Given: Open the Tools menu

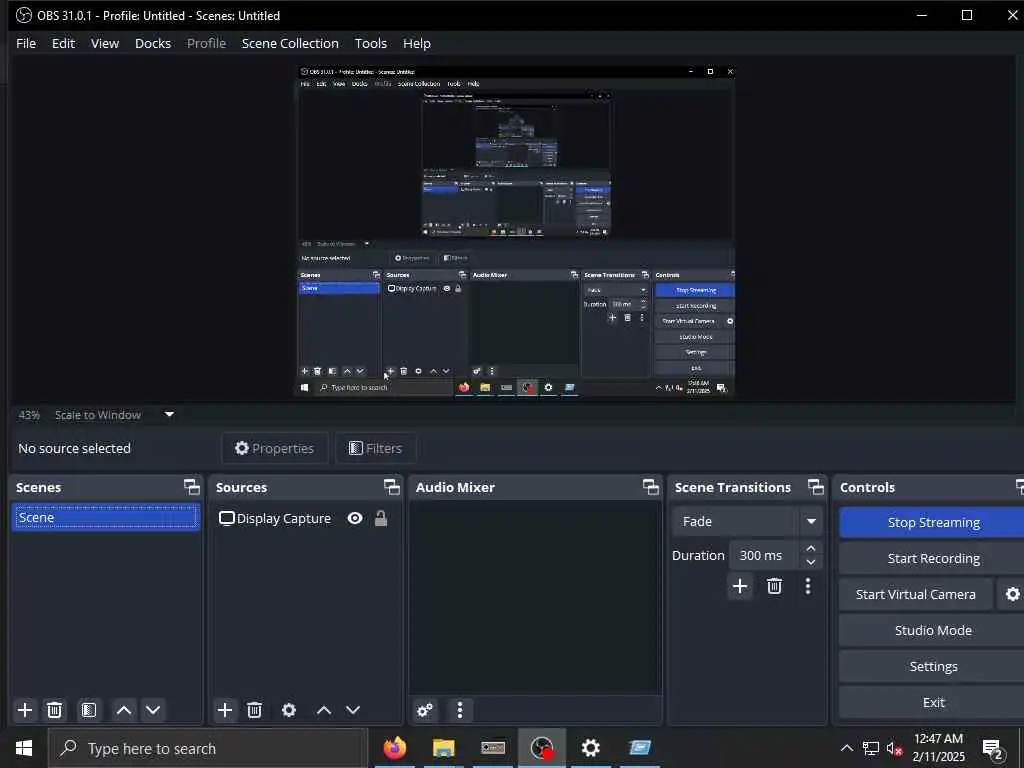Looking at the screenshot, I should coord(370,43).
